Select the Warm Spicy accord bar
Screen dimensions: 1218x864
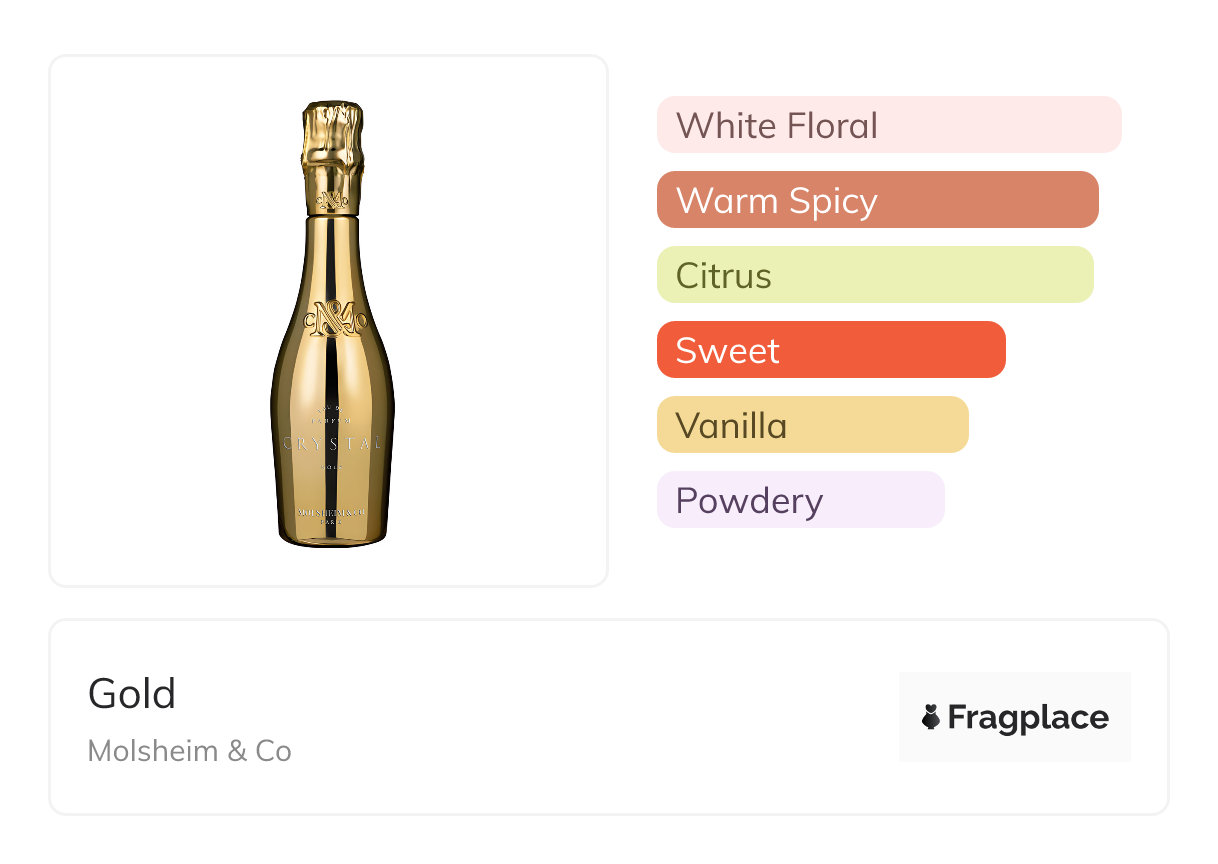tap(877, 200)
